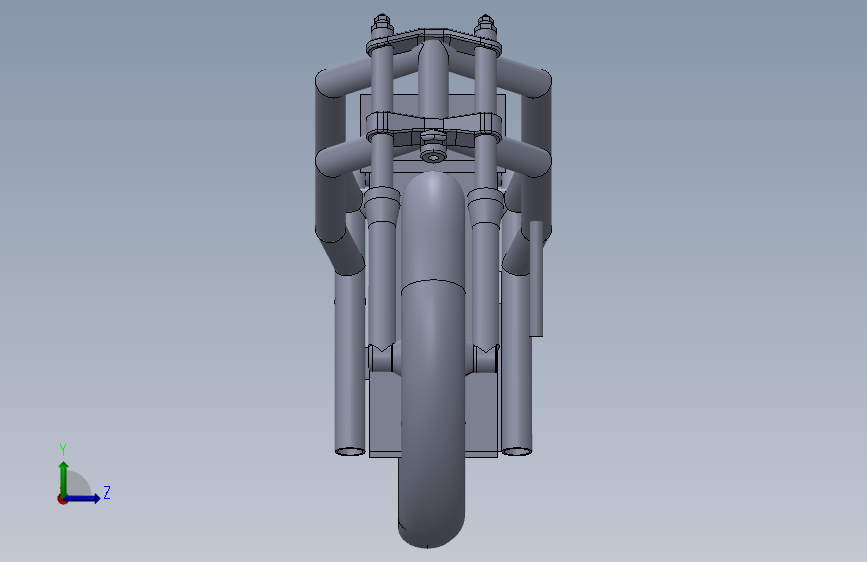
Task: Select the left exhaust pipe open end
Action: pyautogui.click(x=350, y=451)
